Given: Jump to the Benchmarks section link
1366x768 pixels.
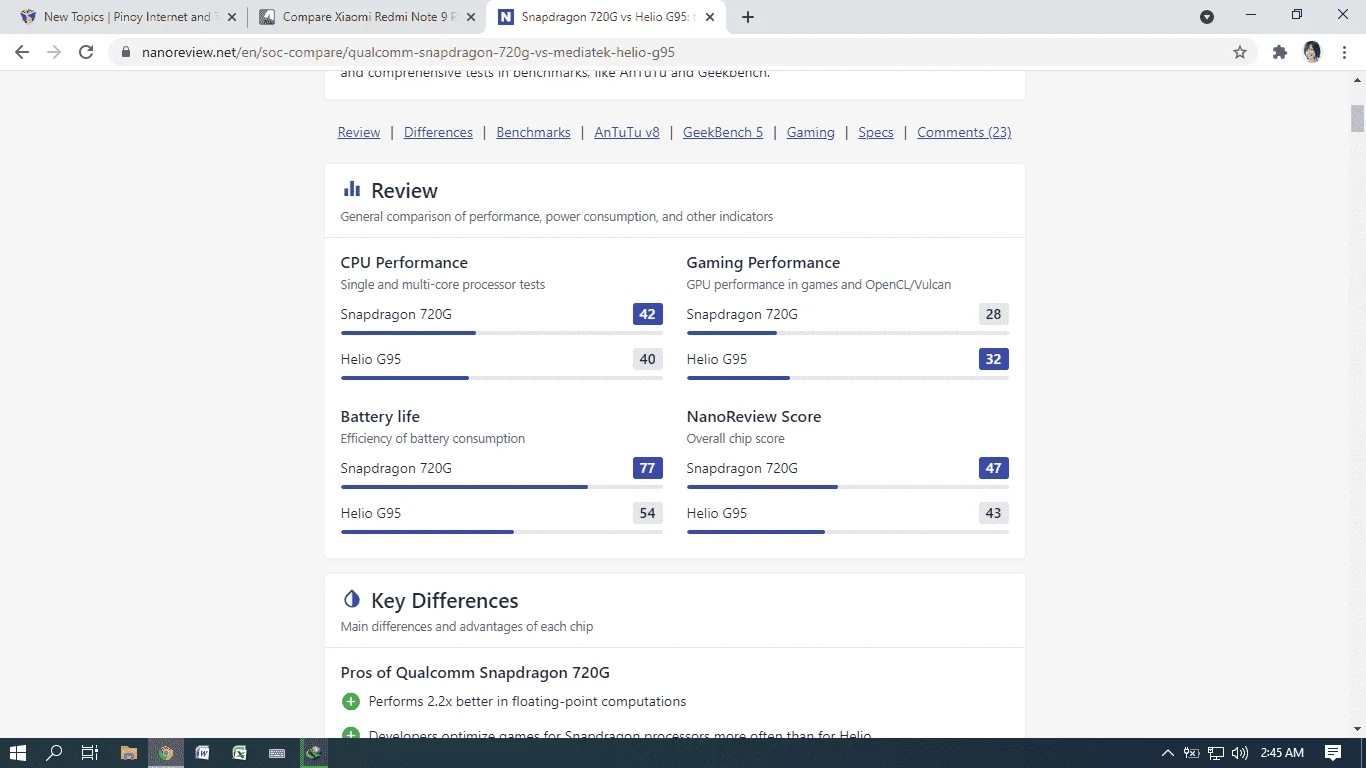Looking at the screenshot, I should pos(533,132).
